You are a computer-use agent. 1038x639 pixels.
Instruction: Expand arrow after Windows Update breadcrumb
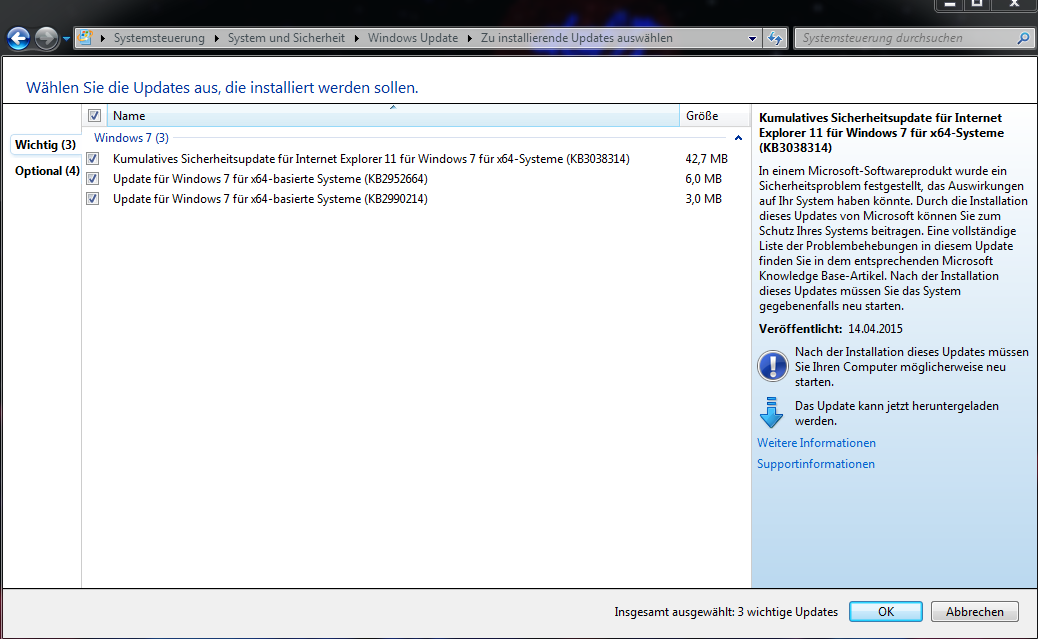tap(469, 38)
